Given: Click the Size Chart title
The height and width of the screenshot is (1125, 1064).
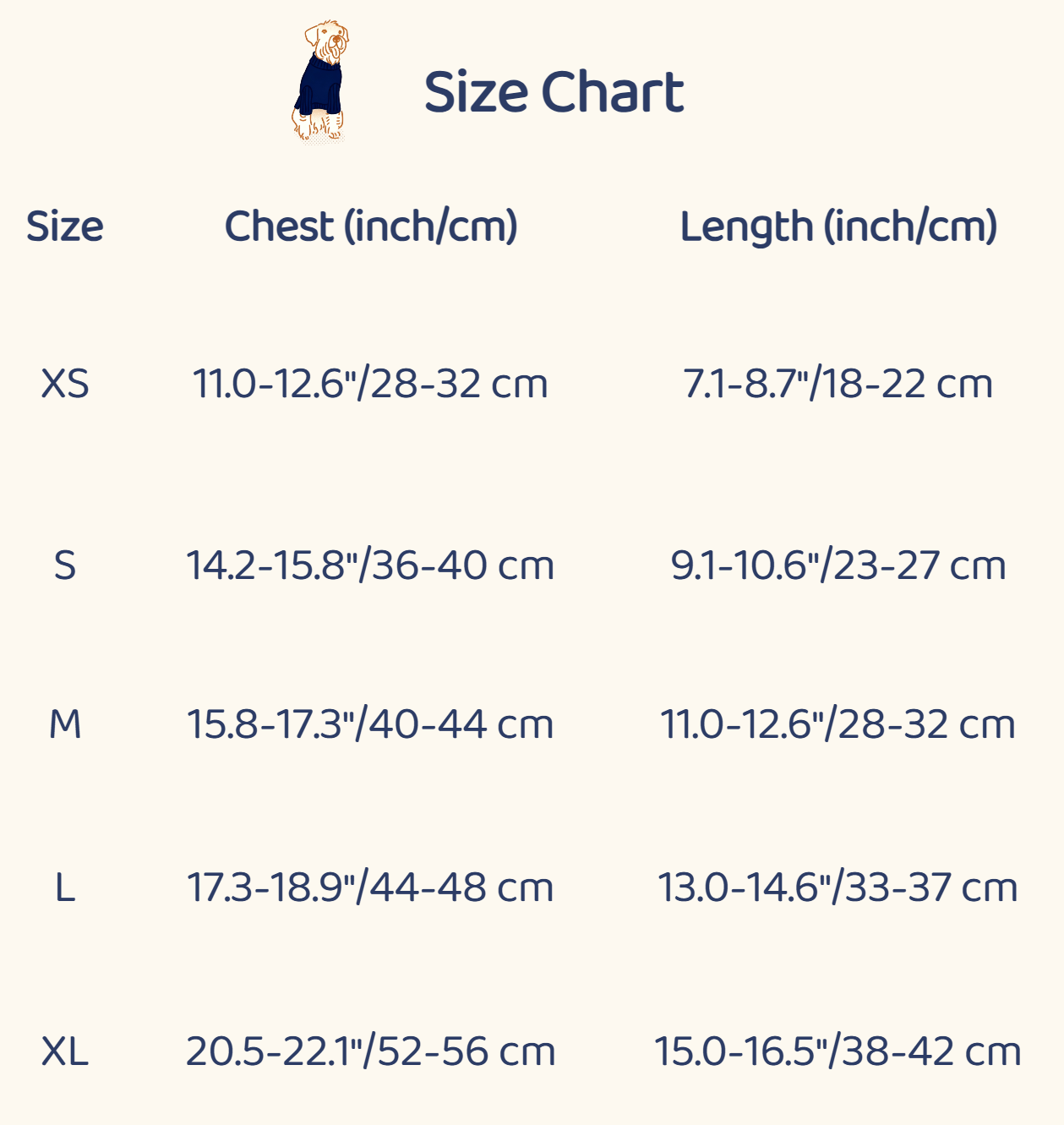Looking at the screenshot, I should click(554, 91).
